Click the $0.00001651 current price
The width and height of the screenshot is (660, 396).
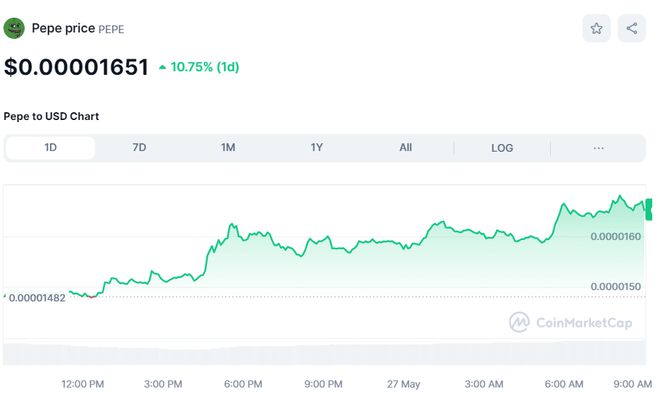tap(76, 67)
